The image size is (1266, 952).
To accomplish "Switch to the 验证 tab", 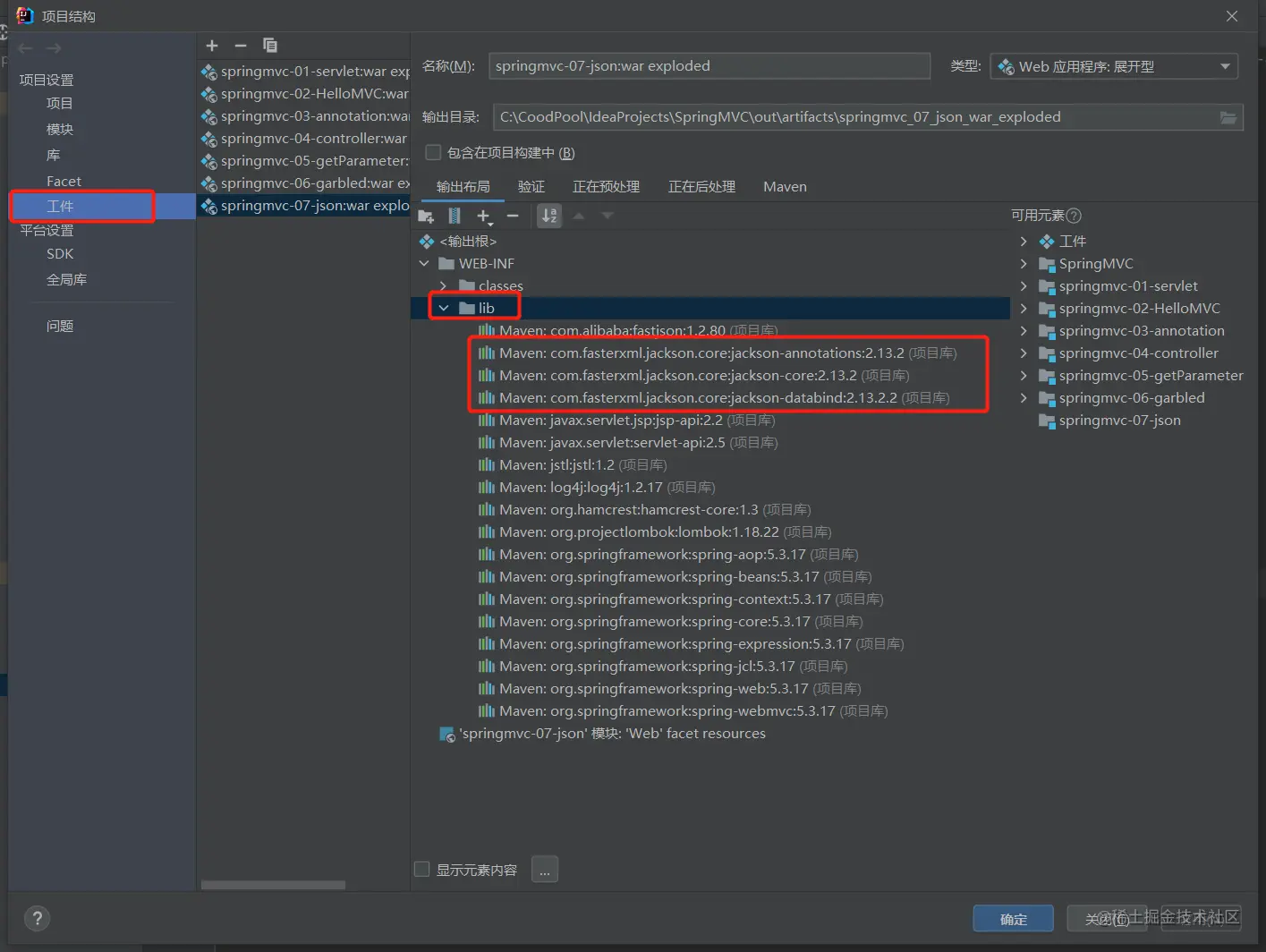I will point(531,186).
